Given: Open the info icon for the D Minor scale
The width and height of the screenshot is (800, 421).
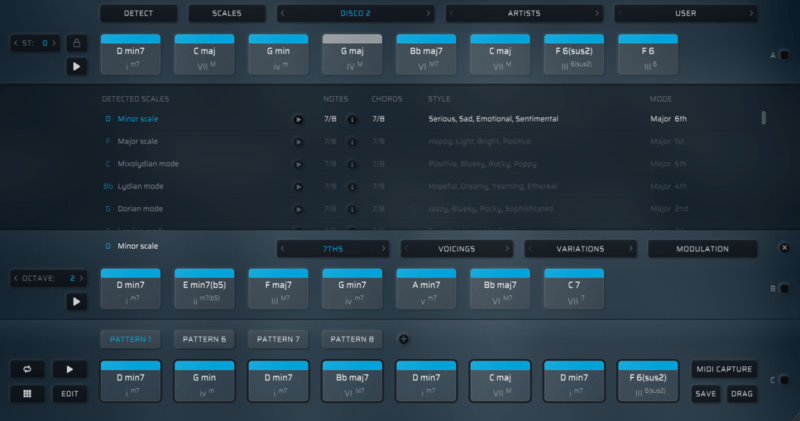Looking at the screenshot, I should pos(352,119).
